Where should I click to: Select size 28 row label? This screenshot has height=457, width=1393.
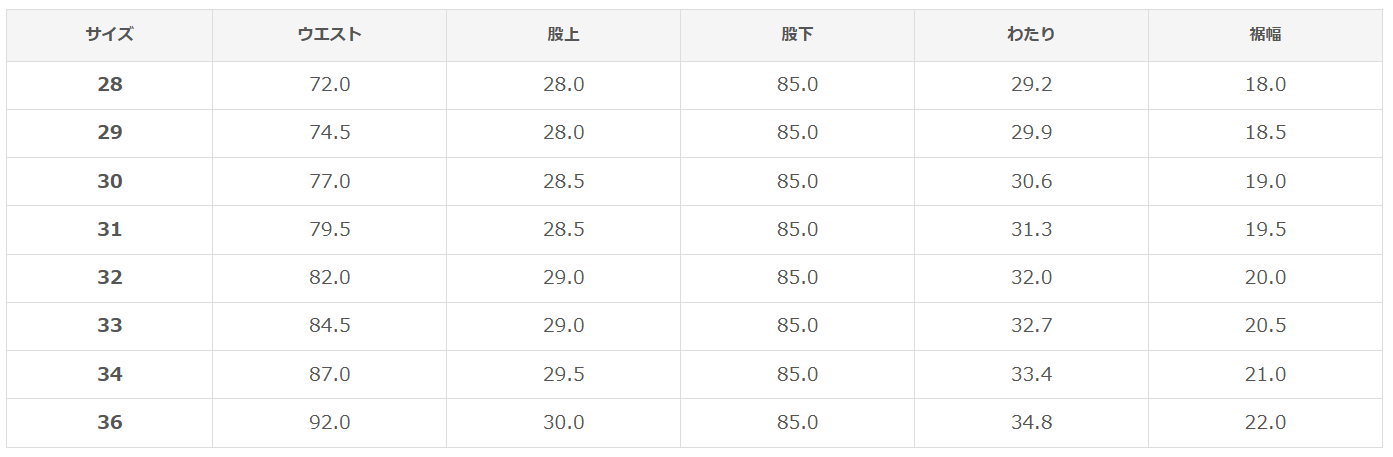(x=110, y=85)
